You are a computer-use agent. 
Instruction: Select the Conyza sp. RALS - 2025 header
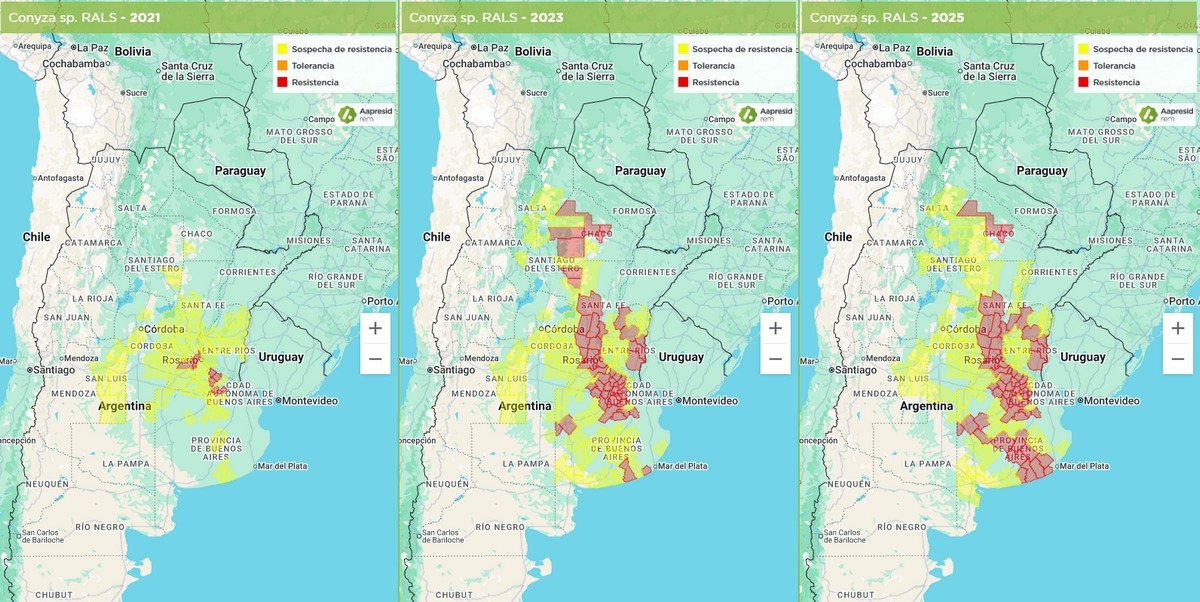(x=886, y=17)
